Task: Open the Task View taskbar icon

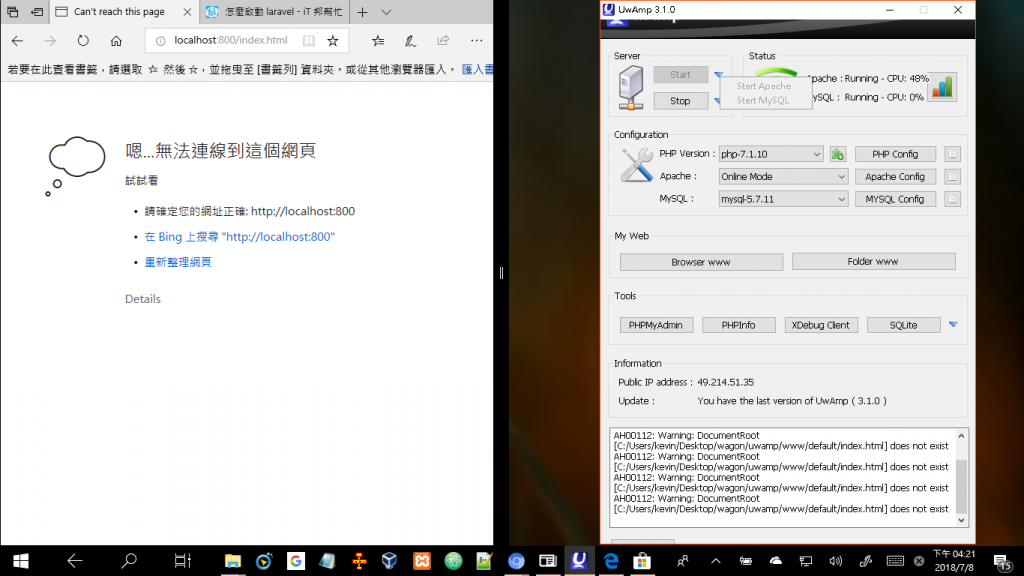Action: [x=182, y=560]
